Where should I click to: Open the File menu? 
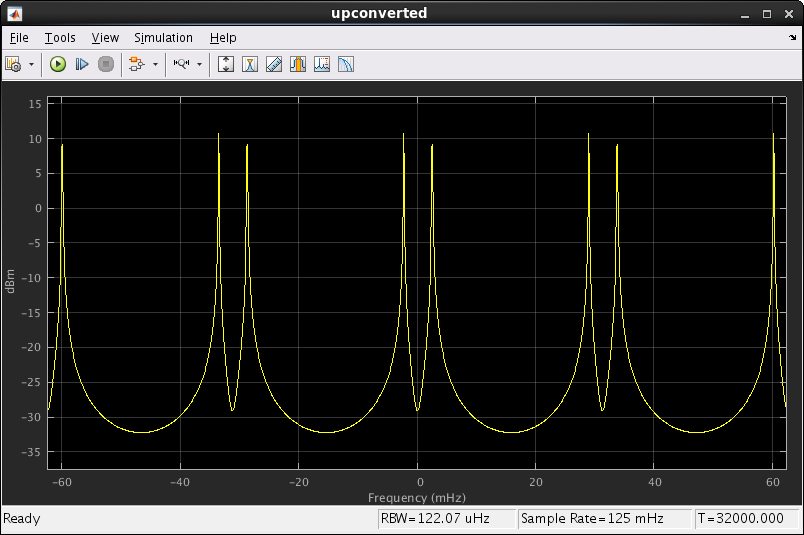click(19, 38)
